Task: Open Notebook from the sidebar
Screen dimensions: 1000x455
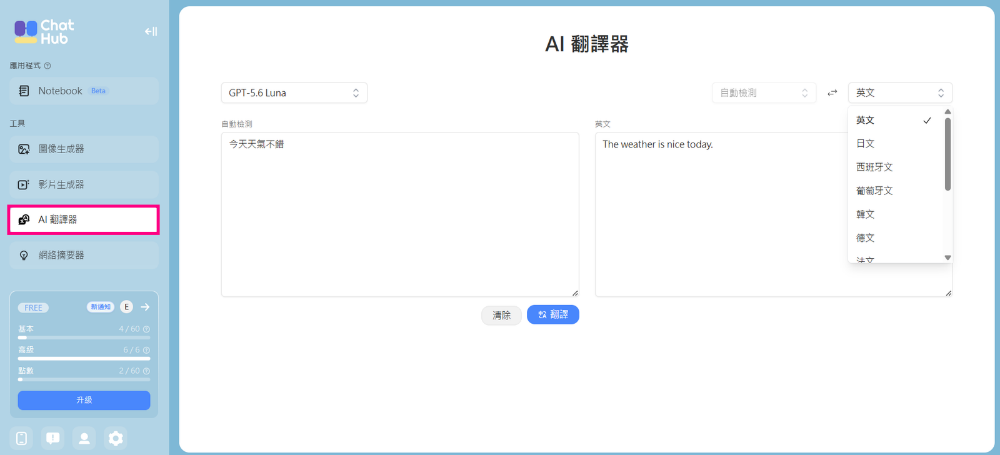Action: click(x=84, y=91)
